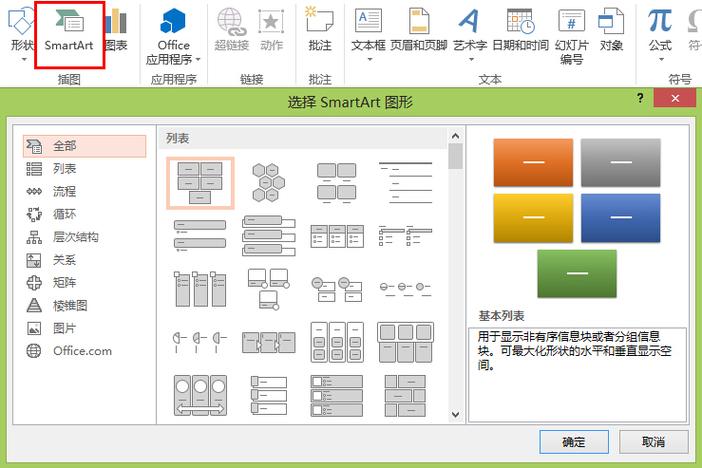Select the Office.com category
The width and height of the screenshot is (702, 468).
coord(84,351)
